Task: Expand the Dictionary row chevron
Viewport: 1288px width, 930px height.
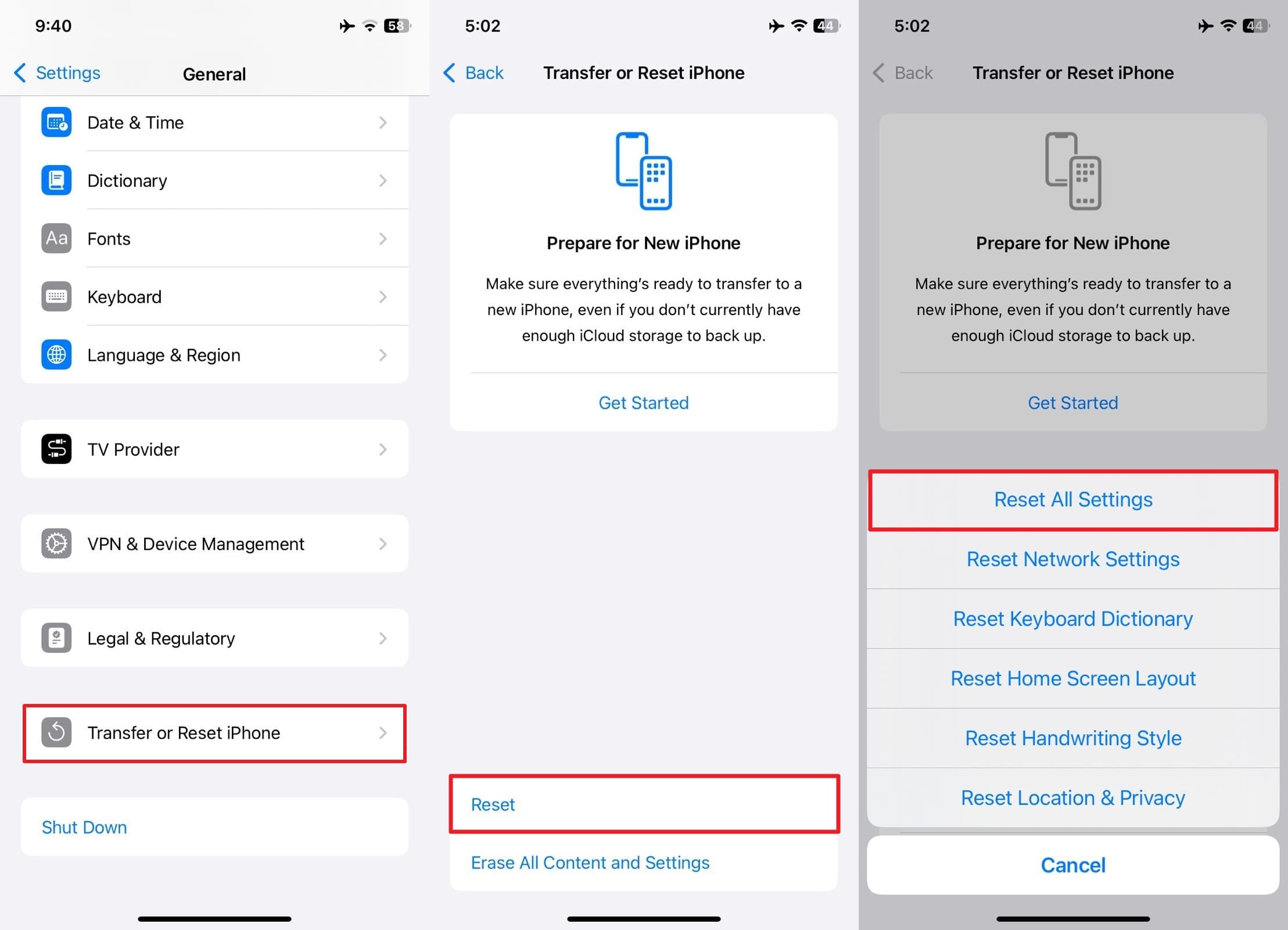Action: pos(383,180)
